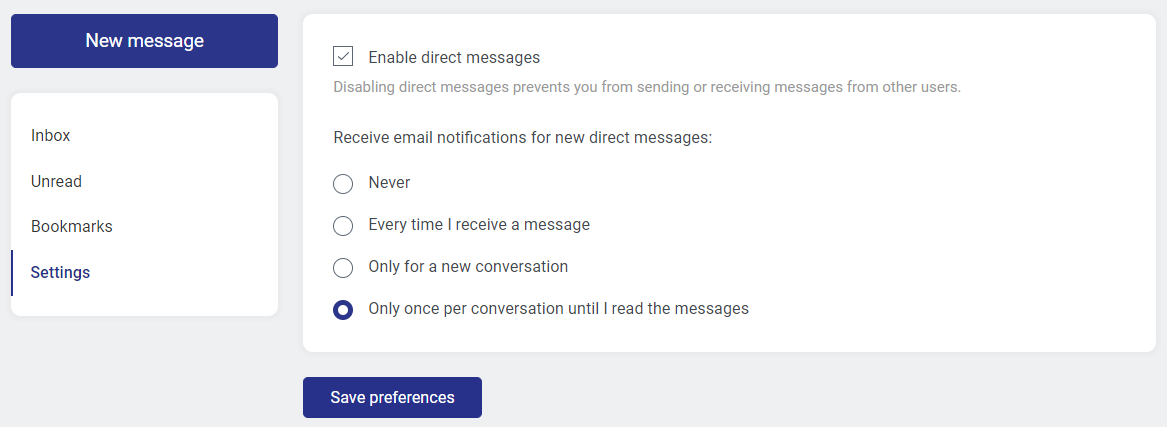Click 'Only once per conversation until I read' text
This screenshot has width=1167, height=427.
558,309
